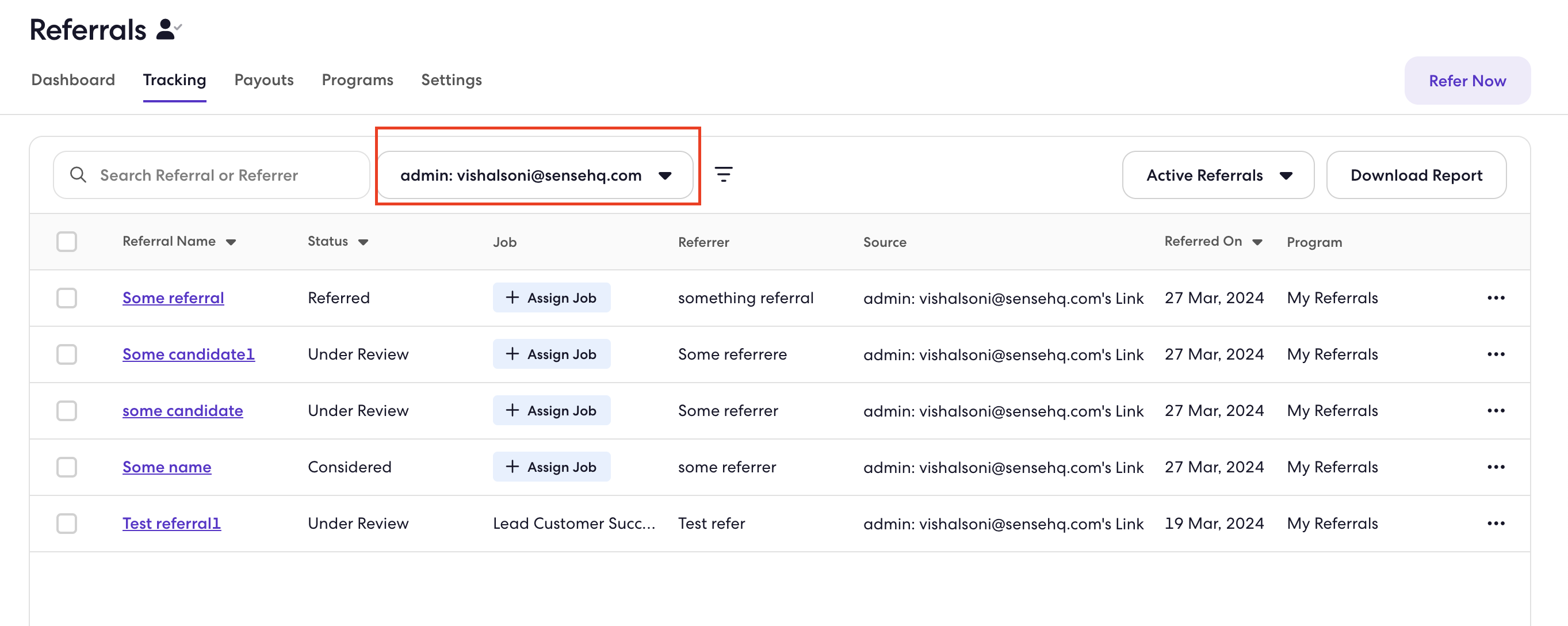Click the Some referrere referrer cell

click(732, 354)
